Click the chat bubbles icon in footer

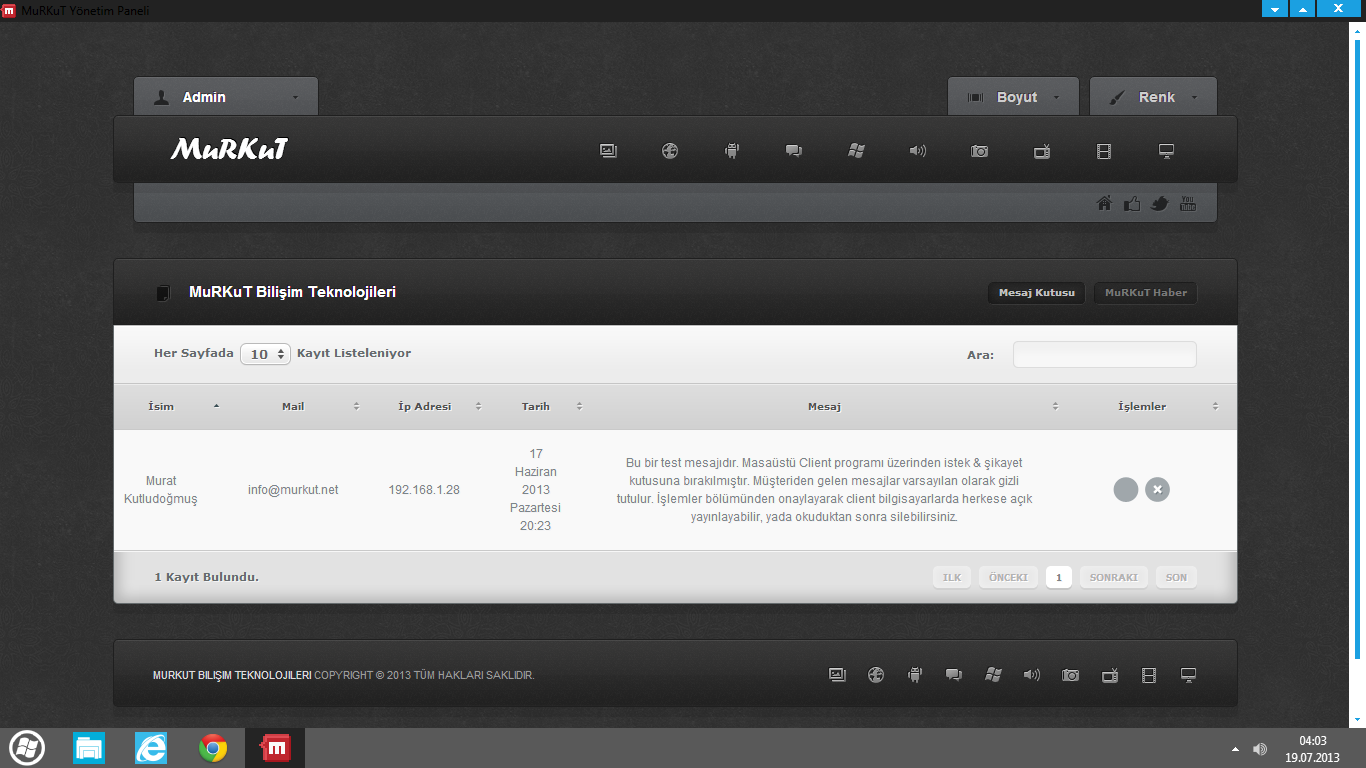[x=954, y=675]
